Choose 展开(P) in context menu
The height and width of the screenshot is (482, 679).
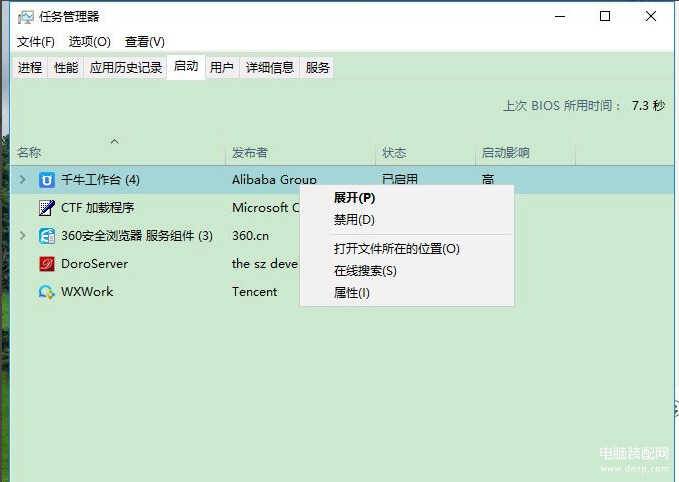coord(407,198)
